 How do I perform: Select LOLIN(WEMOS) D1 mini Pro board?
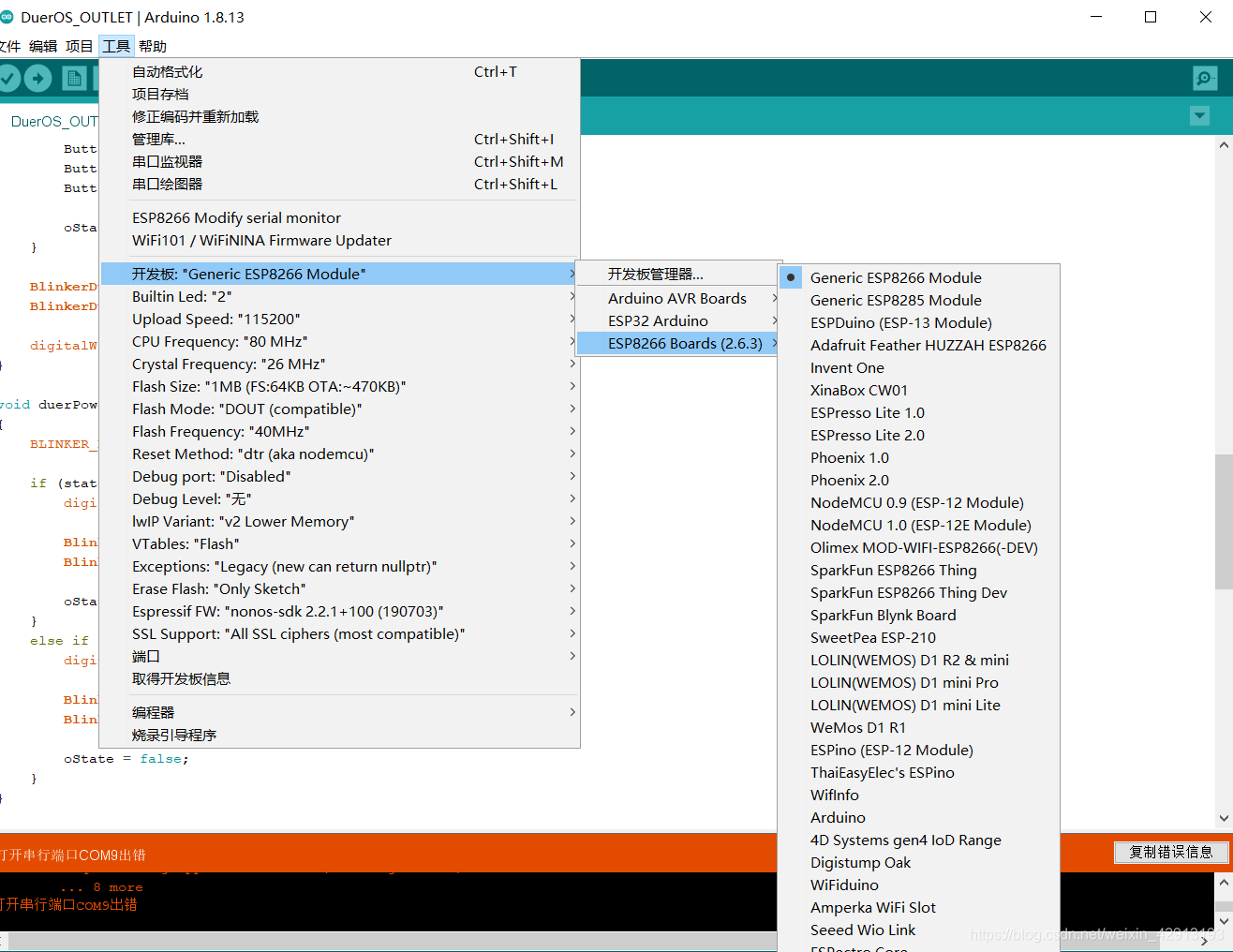919,682
